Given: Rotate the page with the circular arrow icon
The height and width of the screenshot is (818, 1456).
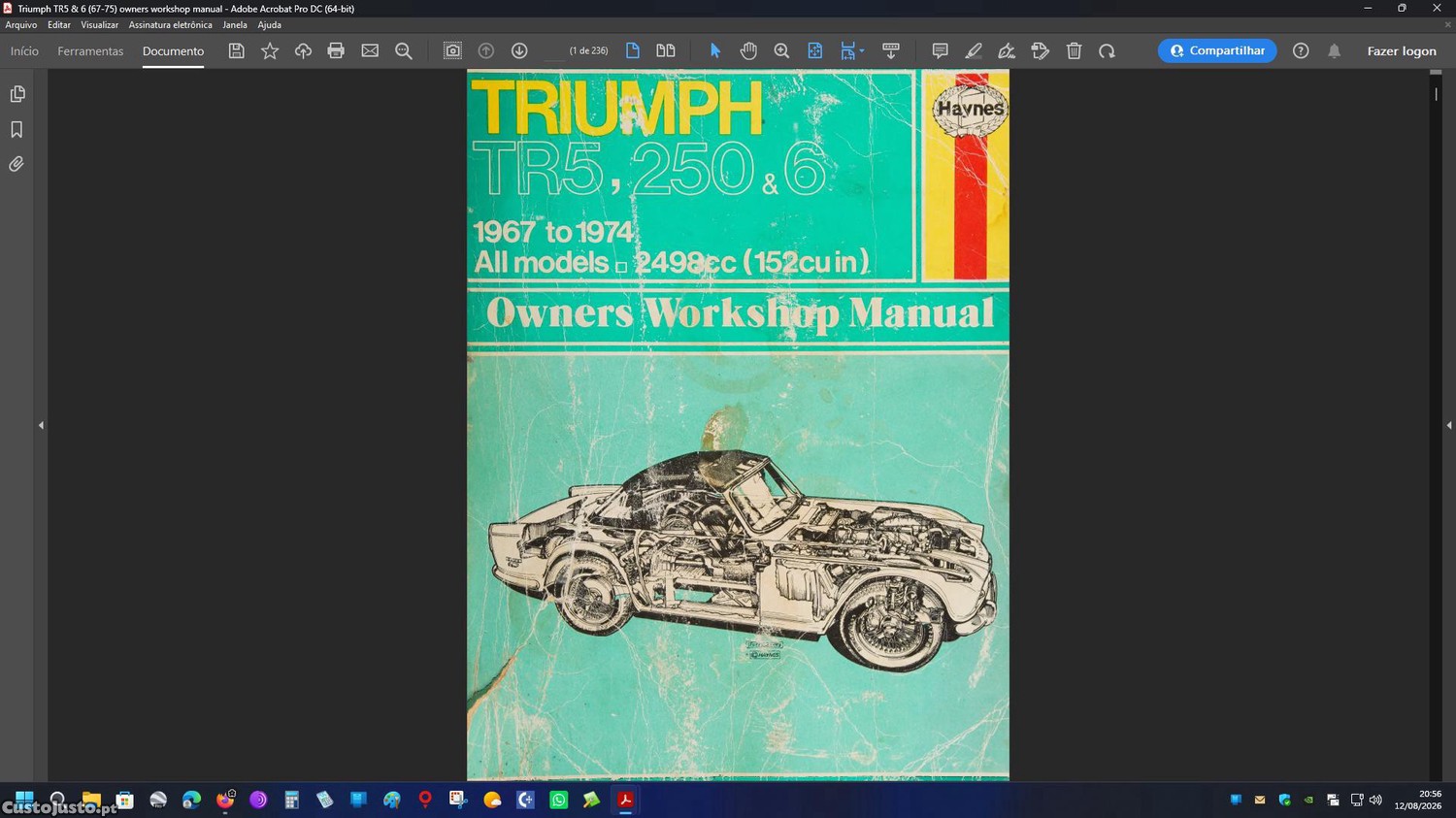Looking at the screenshot, I should pos(1107,50).
